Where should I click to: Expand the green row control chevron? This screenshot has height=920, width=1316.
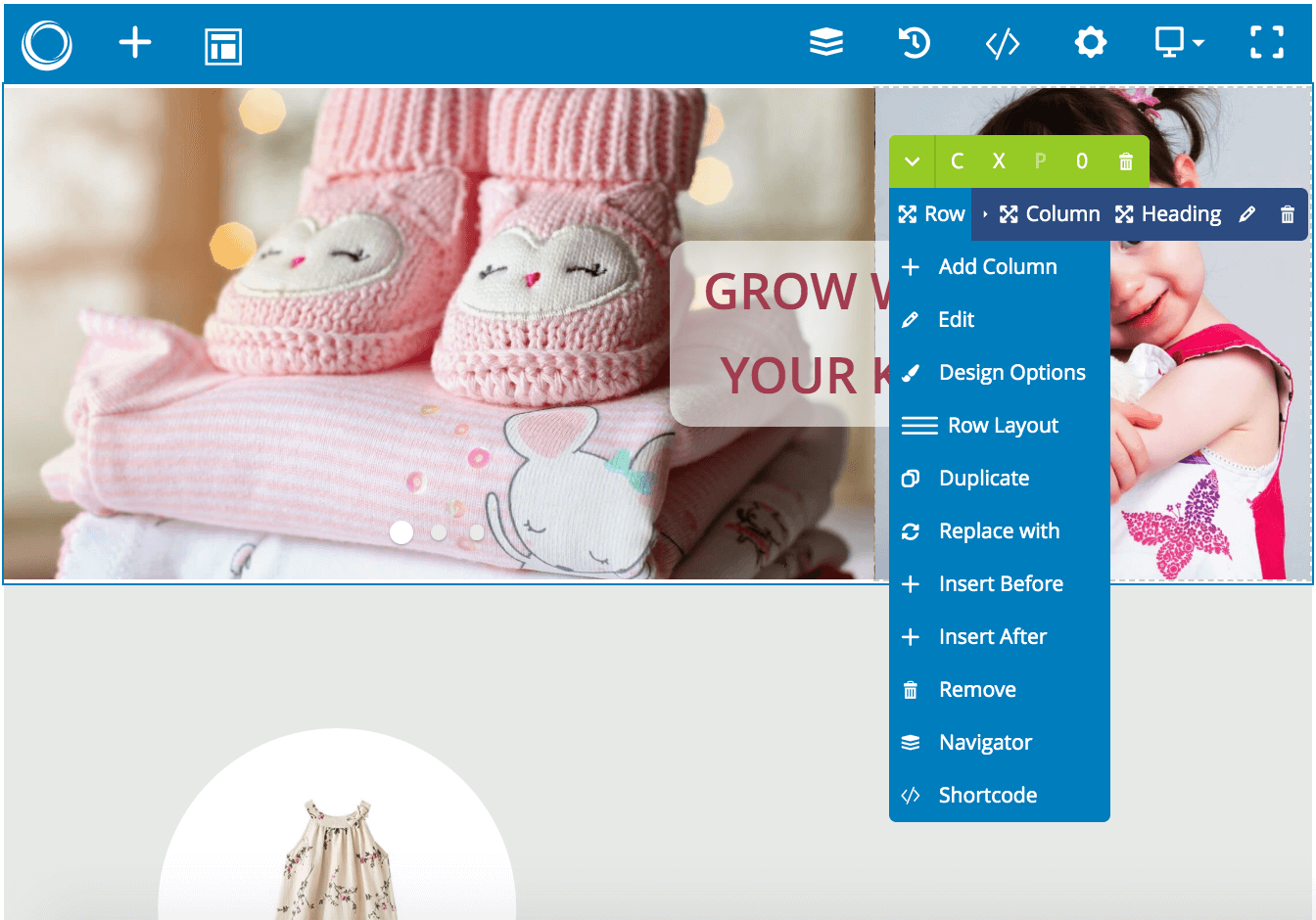pyautogui.click(x=912, y=161)
